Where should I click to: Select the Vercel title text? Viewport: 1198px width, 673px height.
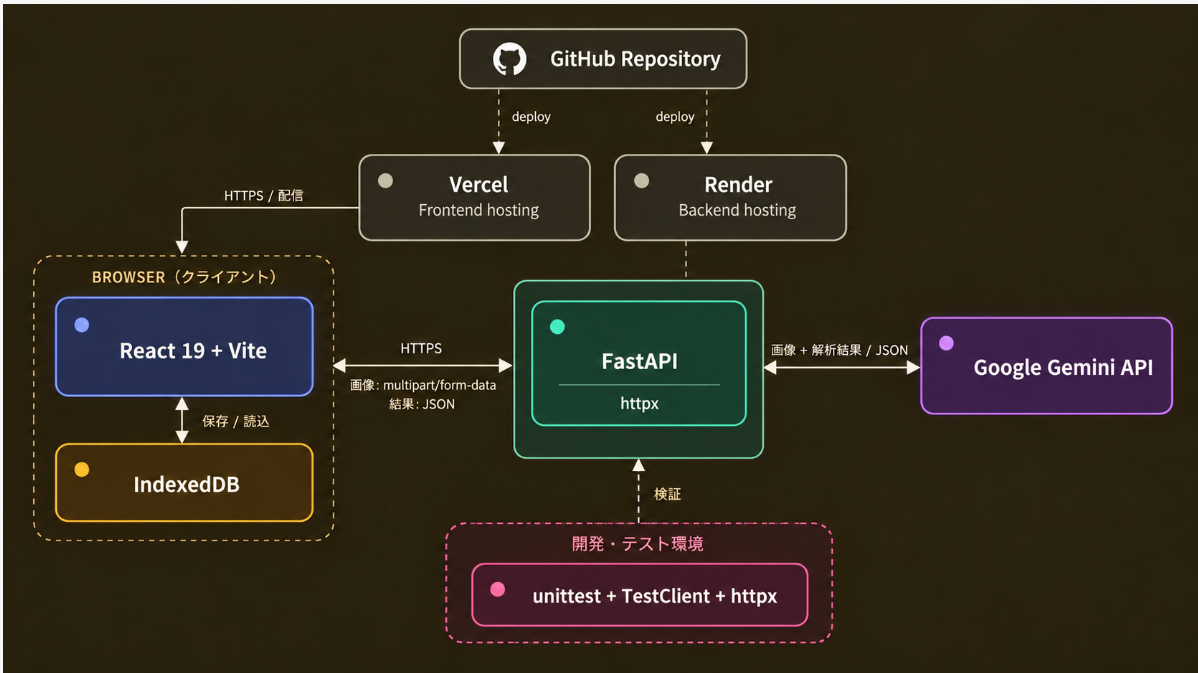coord(478,185)
